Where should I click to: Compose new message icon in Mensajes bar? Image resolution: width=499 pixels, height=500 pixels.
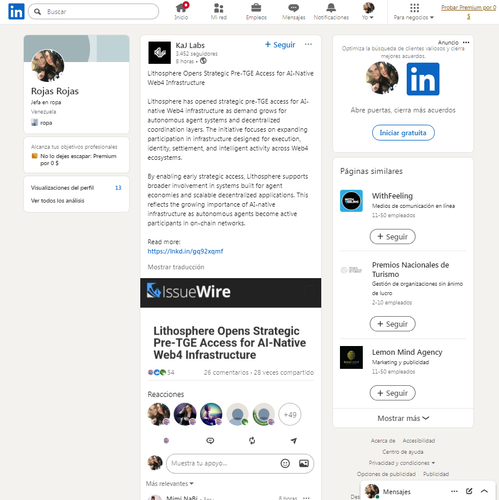pyautogui.click(x=469, y=491)
